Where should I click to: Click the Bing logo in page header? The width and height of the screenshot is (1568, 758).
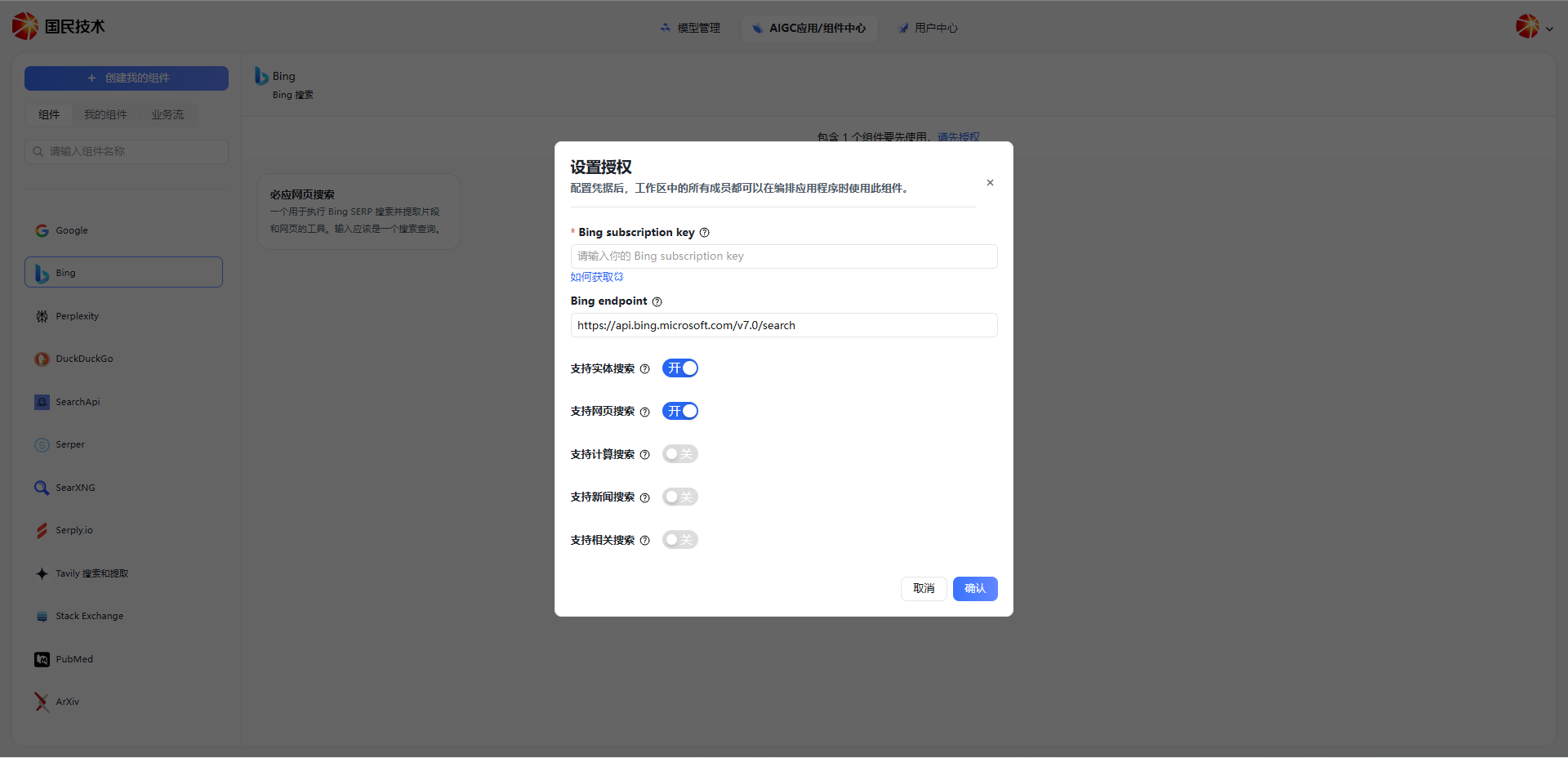(261, 76)
